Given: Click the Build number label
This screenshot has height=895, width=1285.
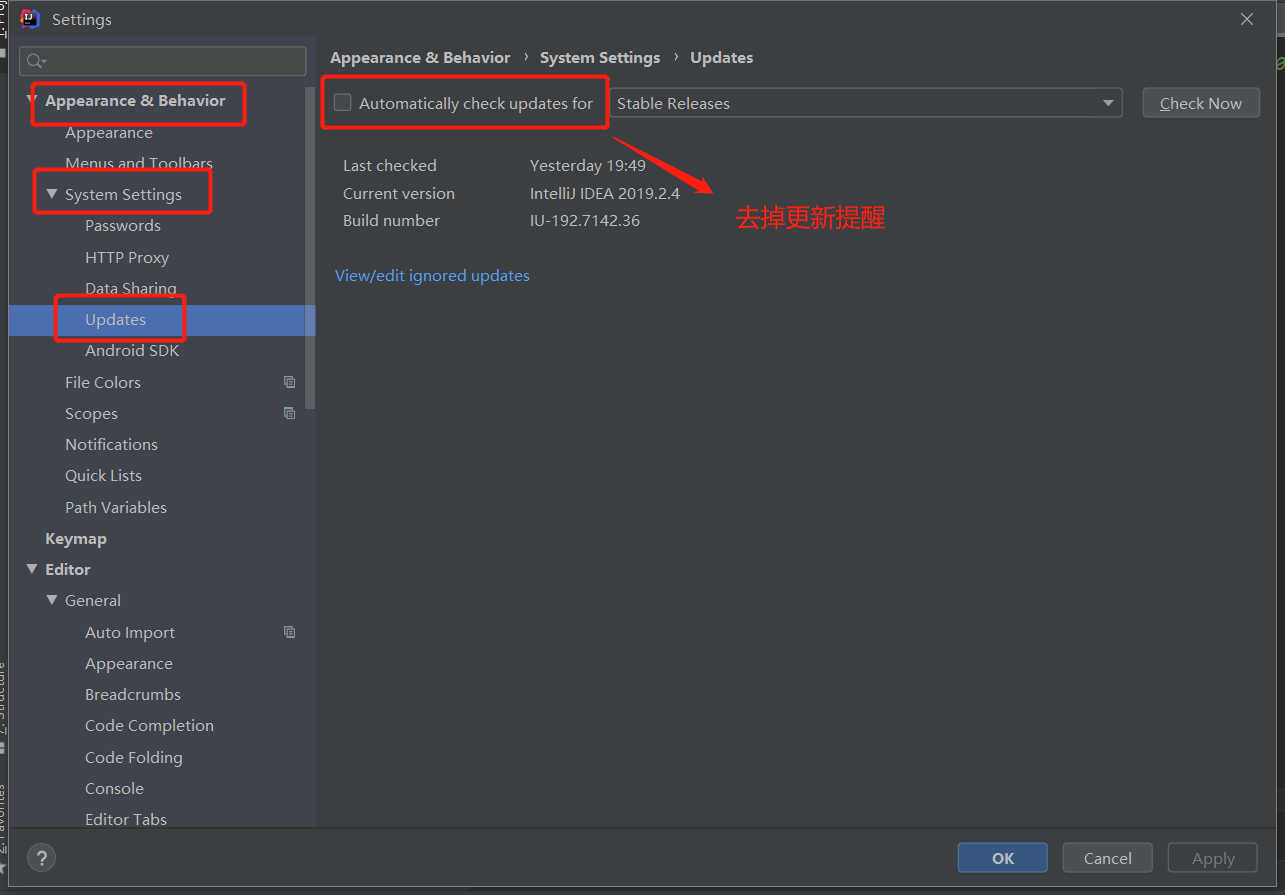Looking at the screenshot, I should [x=391, y=220].
